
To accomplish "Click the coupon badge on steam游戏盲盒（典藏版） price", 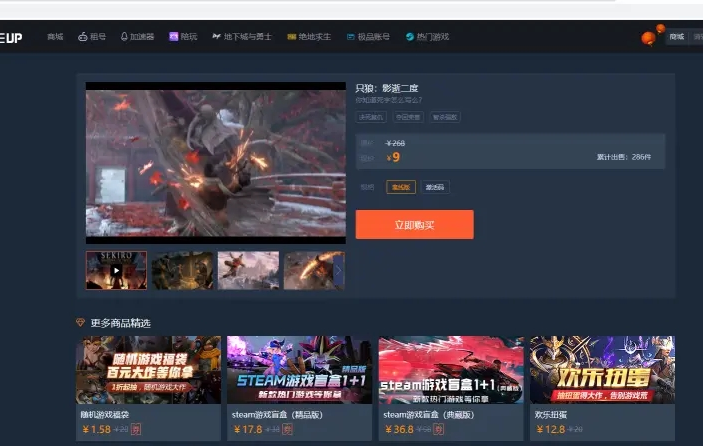I will pos(439,429).
